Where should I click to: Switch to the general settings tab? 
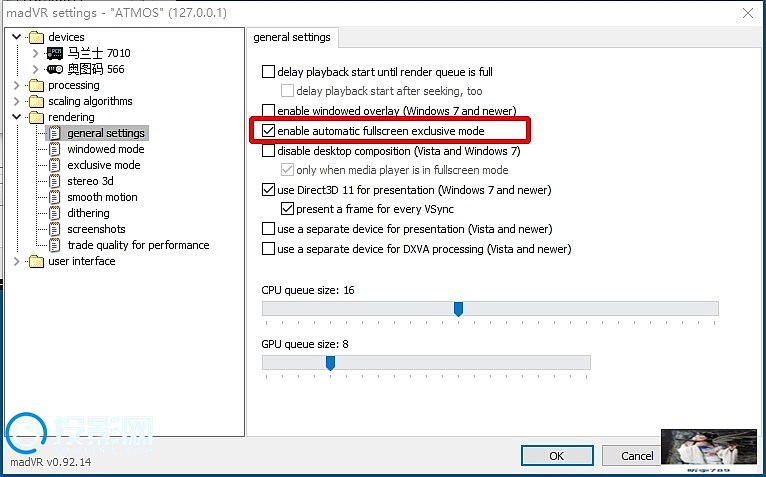[x=292, y=37]
